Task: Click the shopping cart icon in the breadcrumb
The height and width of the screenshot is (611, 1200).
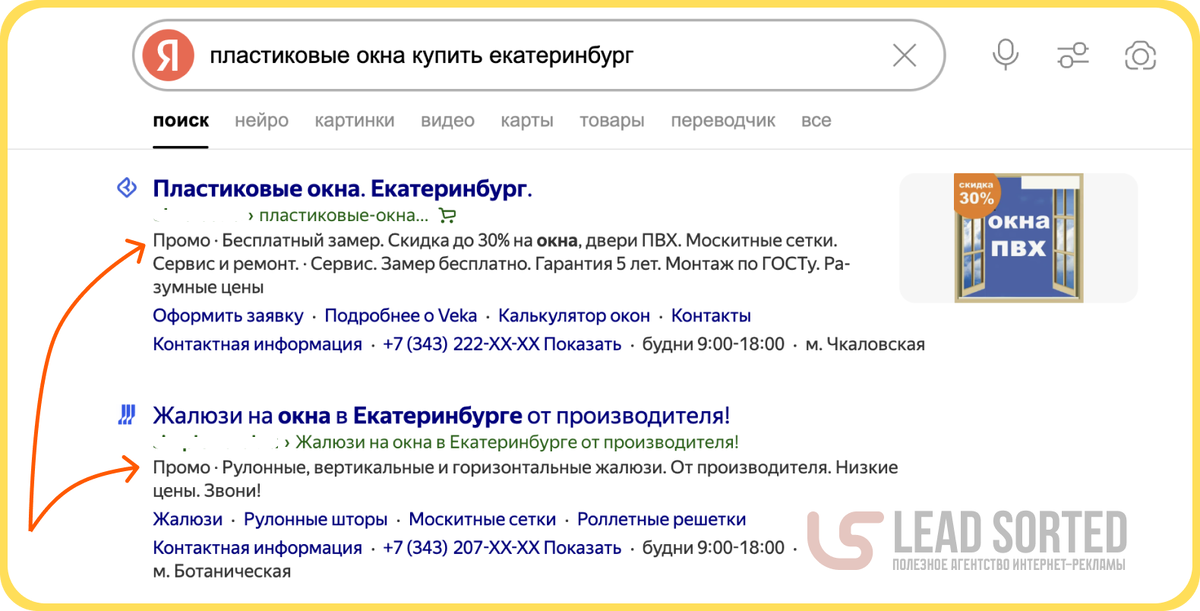Action: coord(448,215)
